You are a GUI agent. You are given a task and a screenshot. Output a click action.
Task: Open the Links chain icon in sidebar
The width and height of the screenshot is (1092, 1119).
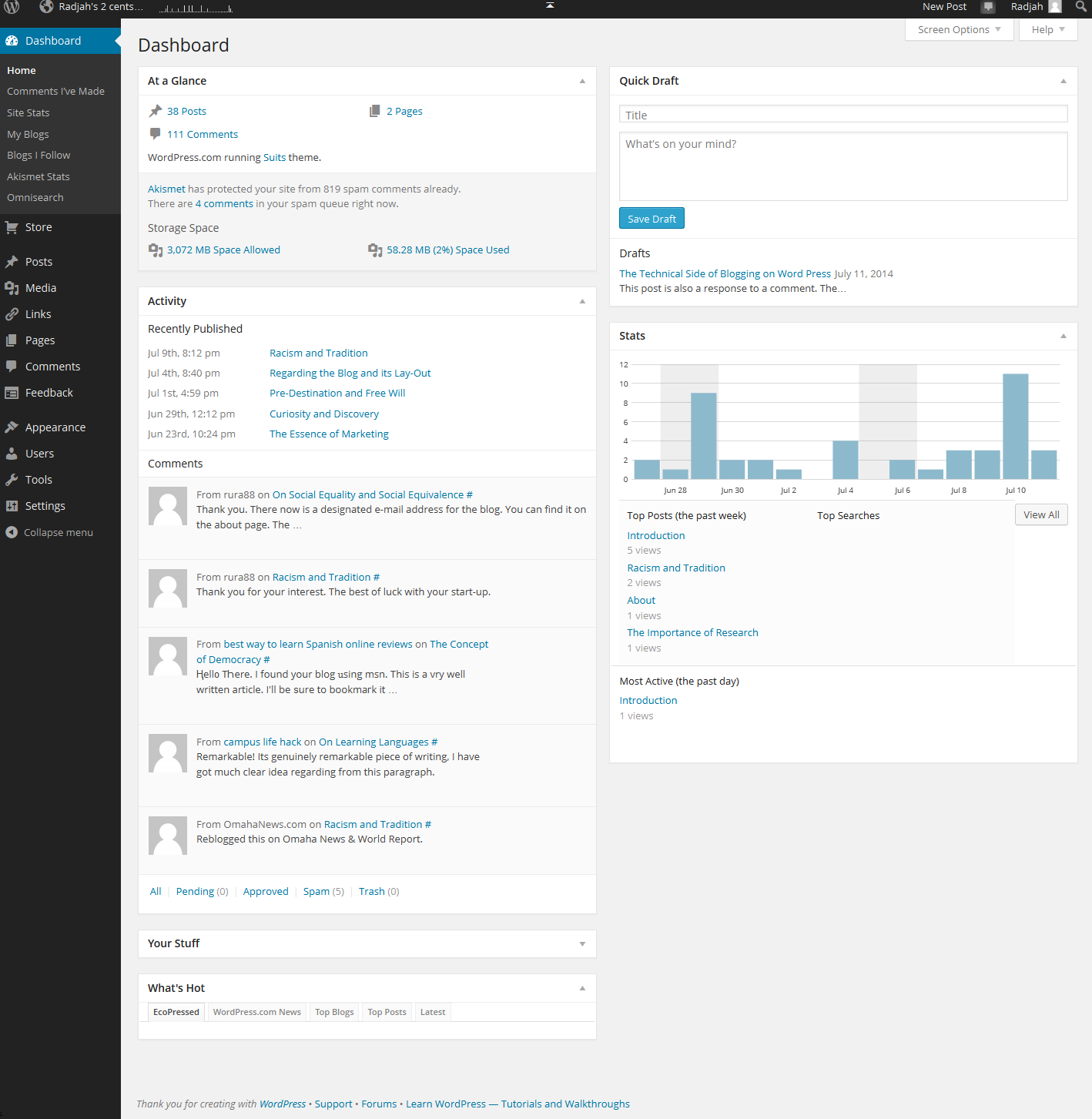click(12, 314)
